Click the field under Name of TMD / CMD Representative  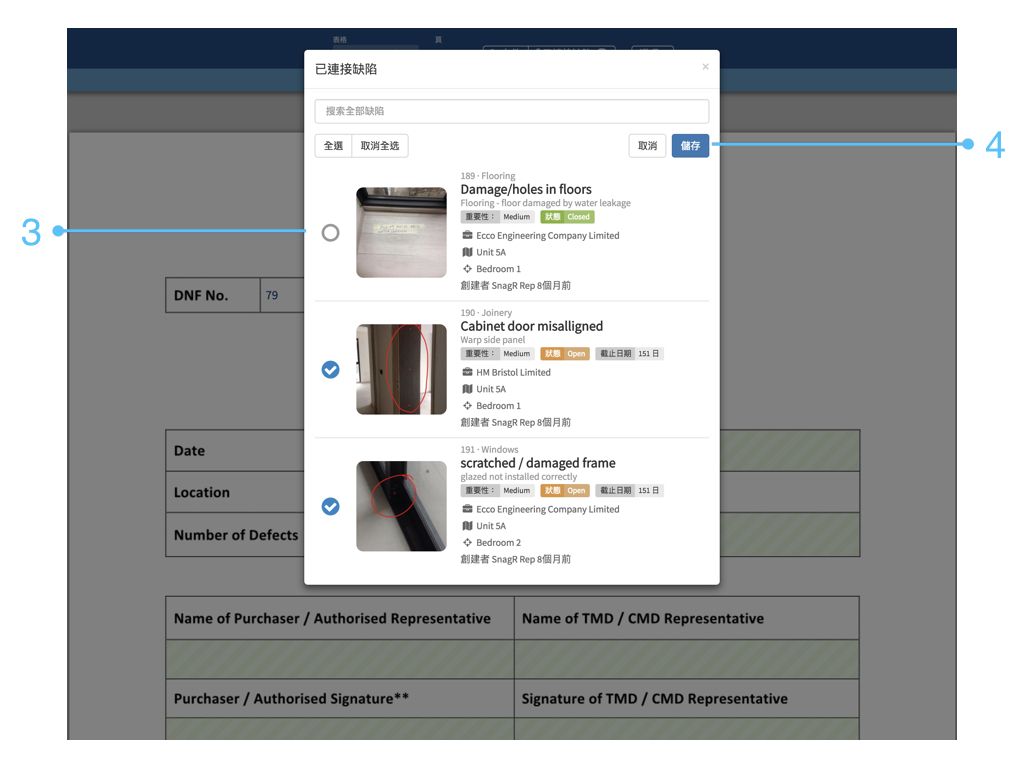[x=686, y=659]
